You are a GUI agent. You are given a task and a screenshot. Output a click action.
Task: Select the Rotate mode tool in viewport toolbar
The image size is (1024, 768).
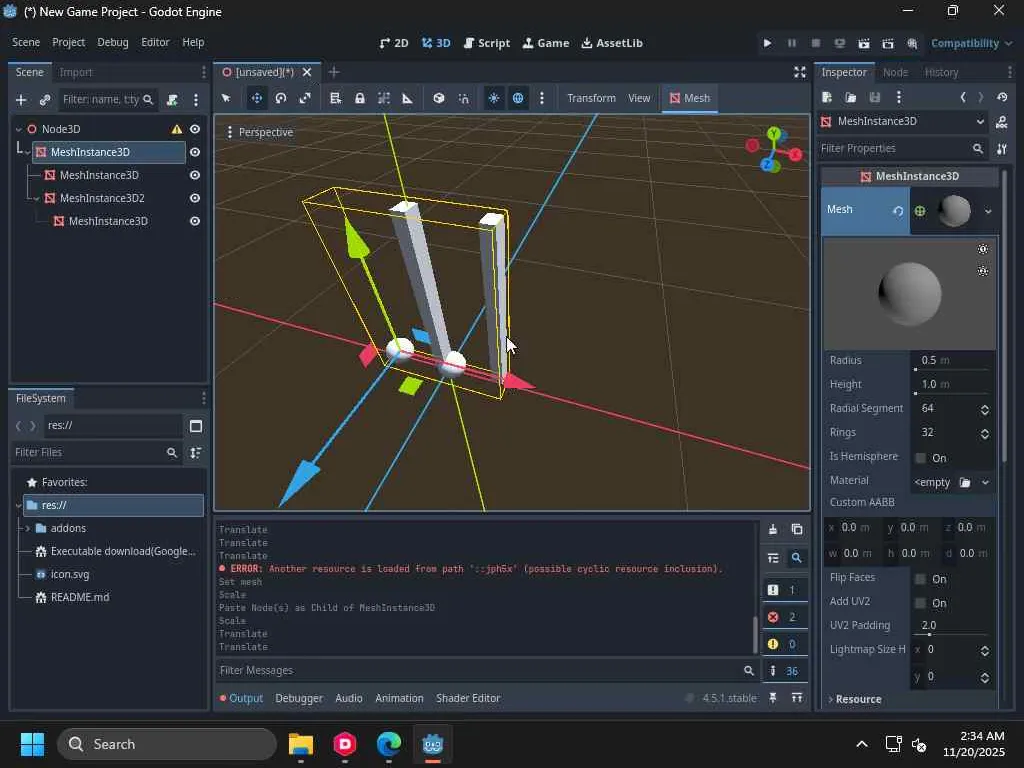click(281, 98)
